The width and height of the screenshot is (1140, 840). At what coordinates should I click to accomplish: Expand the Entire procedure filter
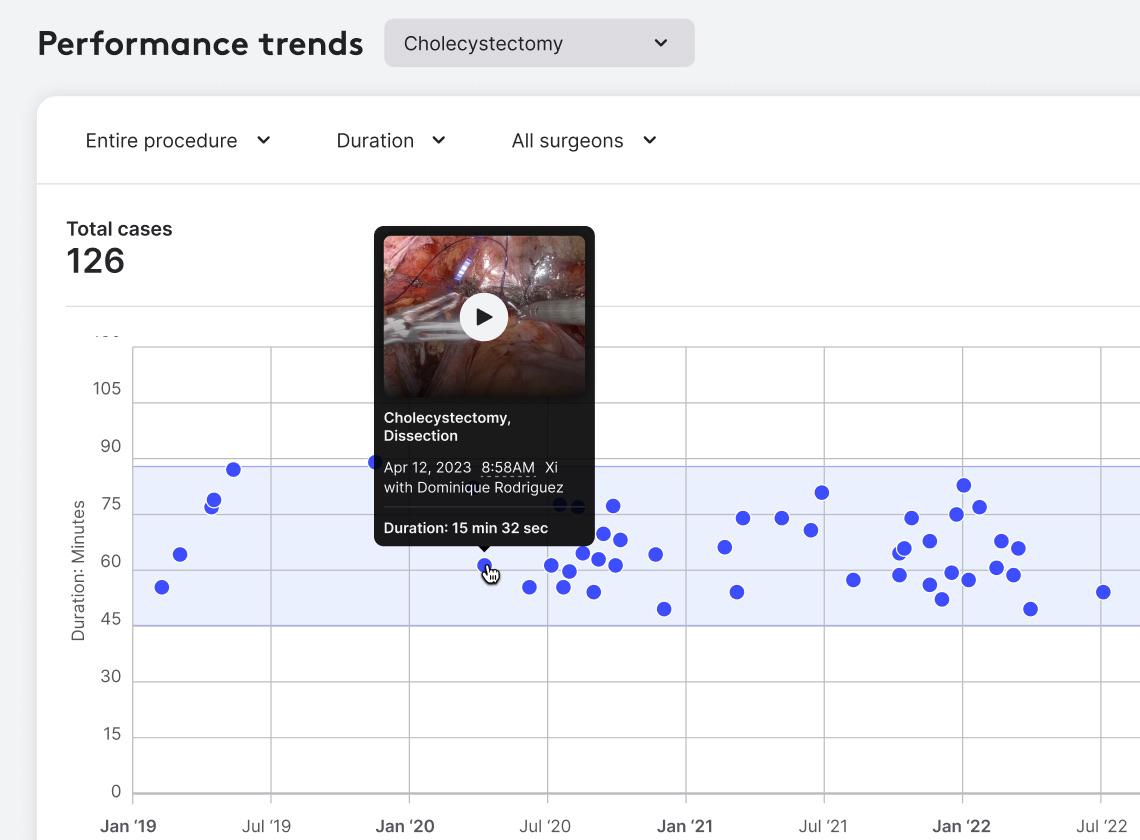[177, 141]
